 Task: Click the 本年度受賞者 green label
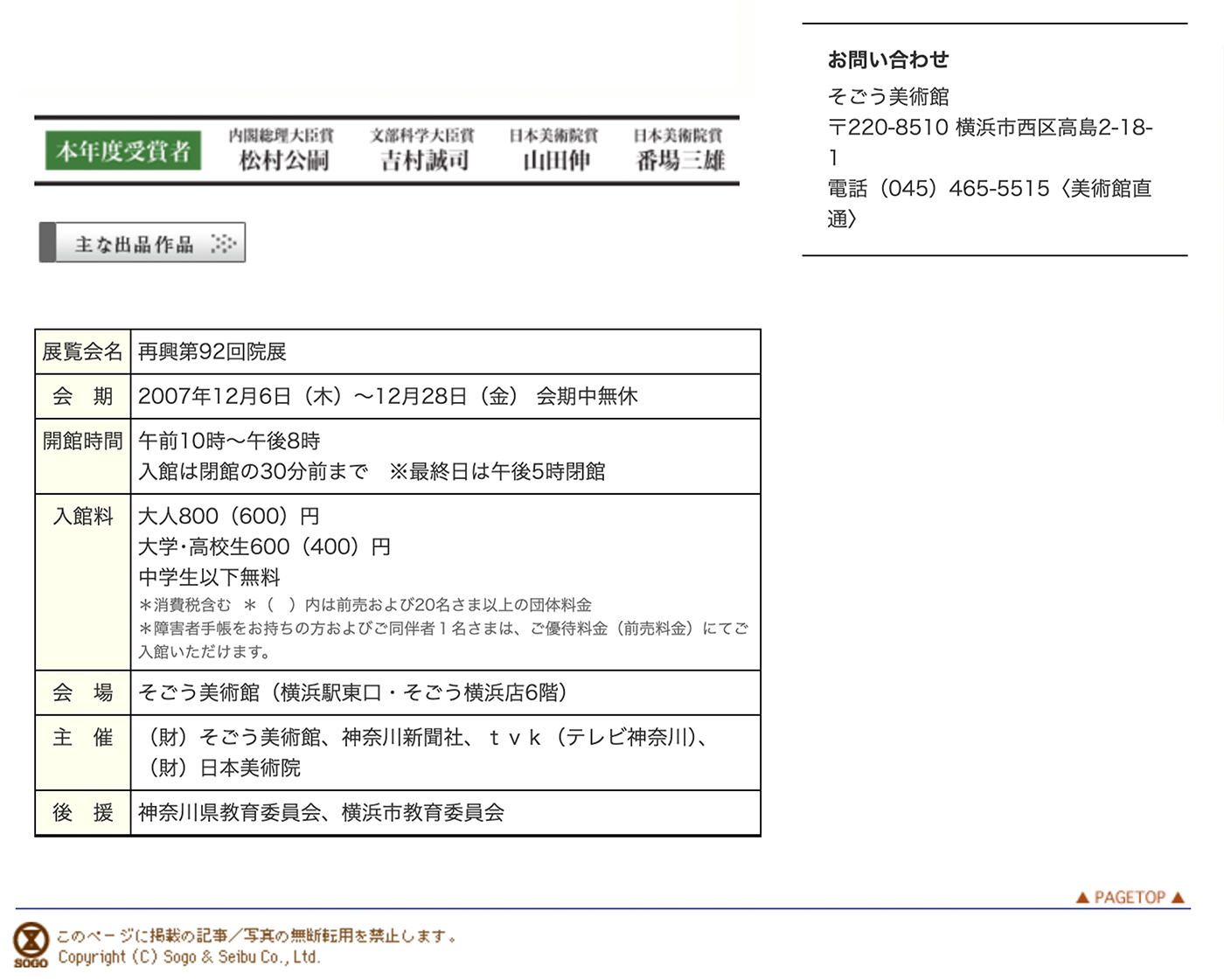[x=123, y=150]
